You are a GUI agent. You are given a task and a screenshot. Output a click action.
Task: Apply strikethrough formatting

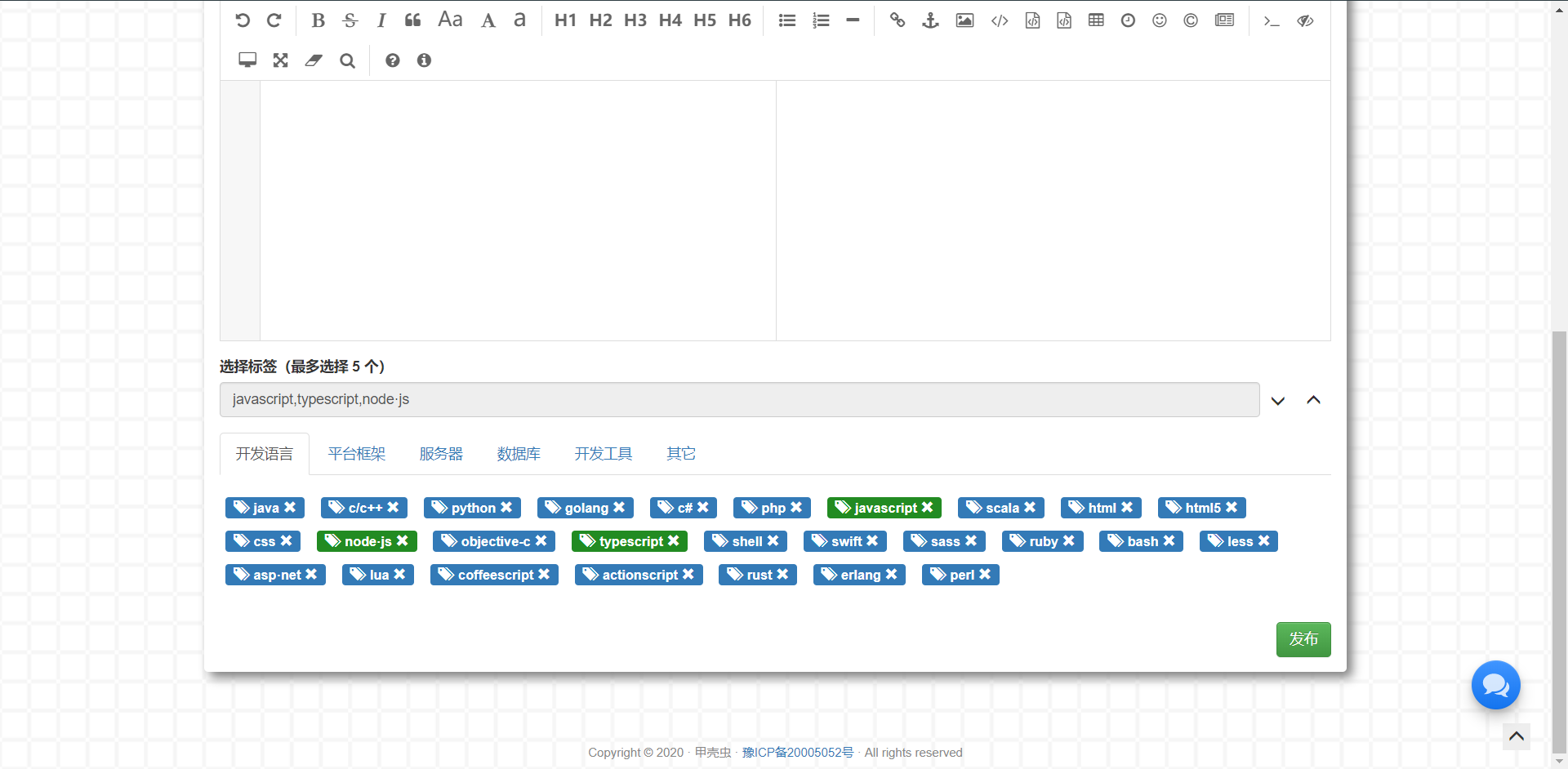(x=350, y=20)
